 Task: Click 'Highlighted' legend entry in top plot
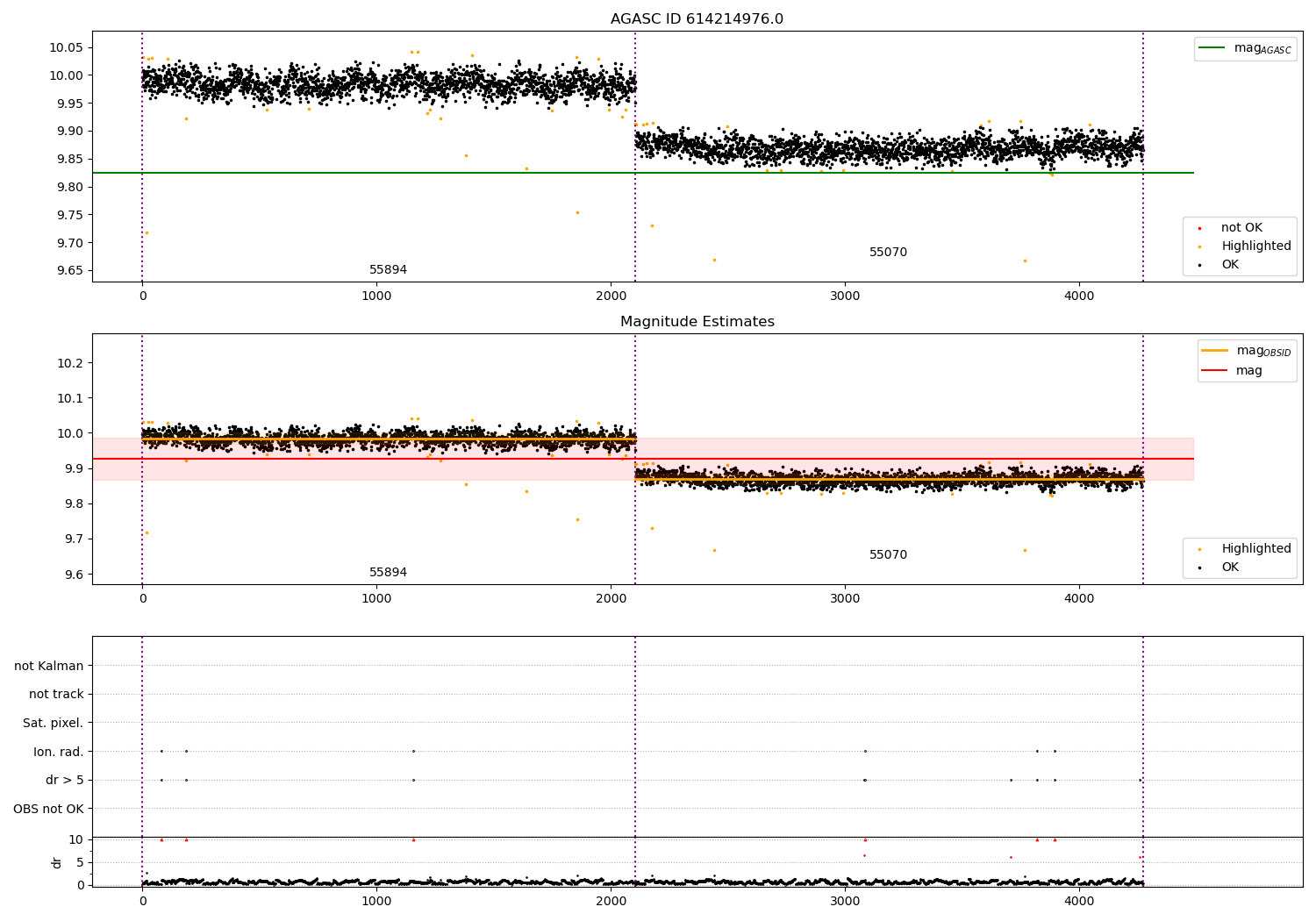[x=1244, y=246]
